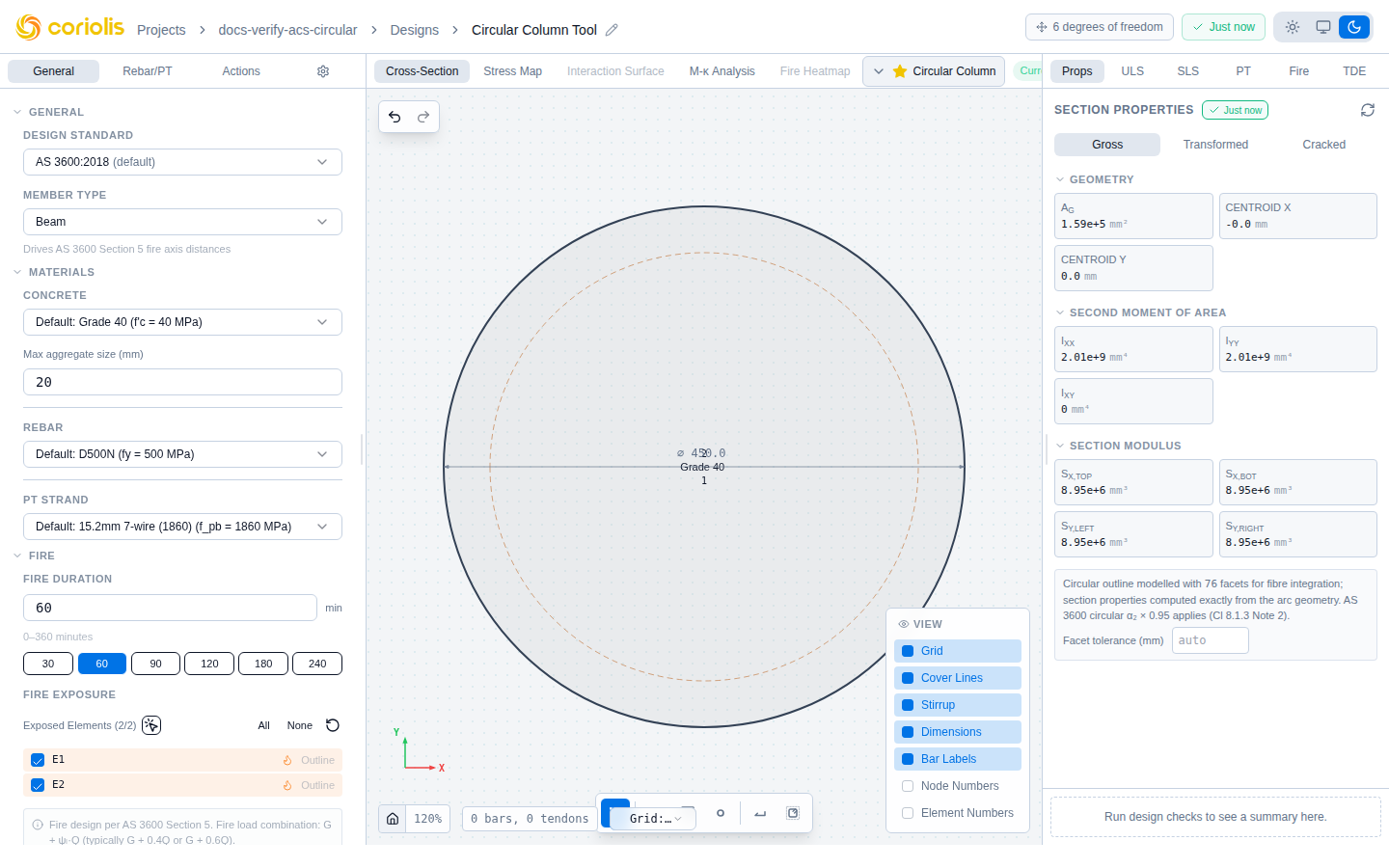The height and width of the screenshot is (868, 1389).
Task: Select the system theme monitor icon
Action: click(1323, 27)
